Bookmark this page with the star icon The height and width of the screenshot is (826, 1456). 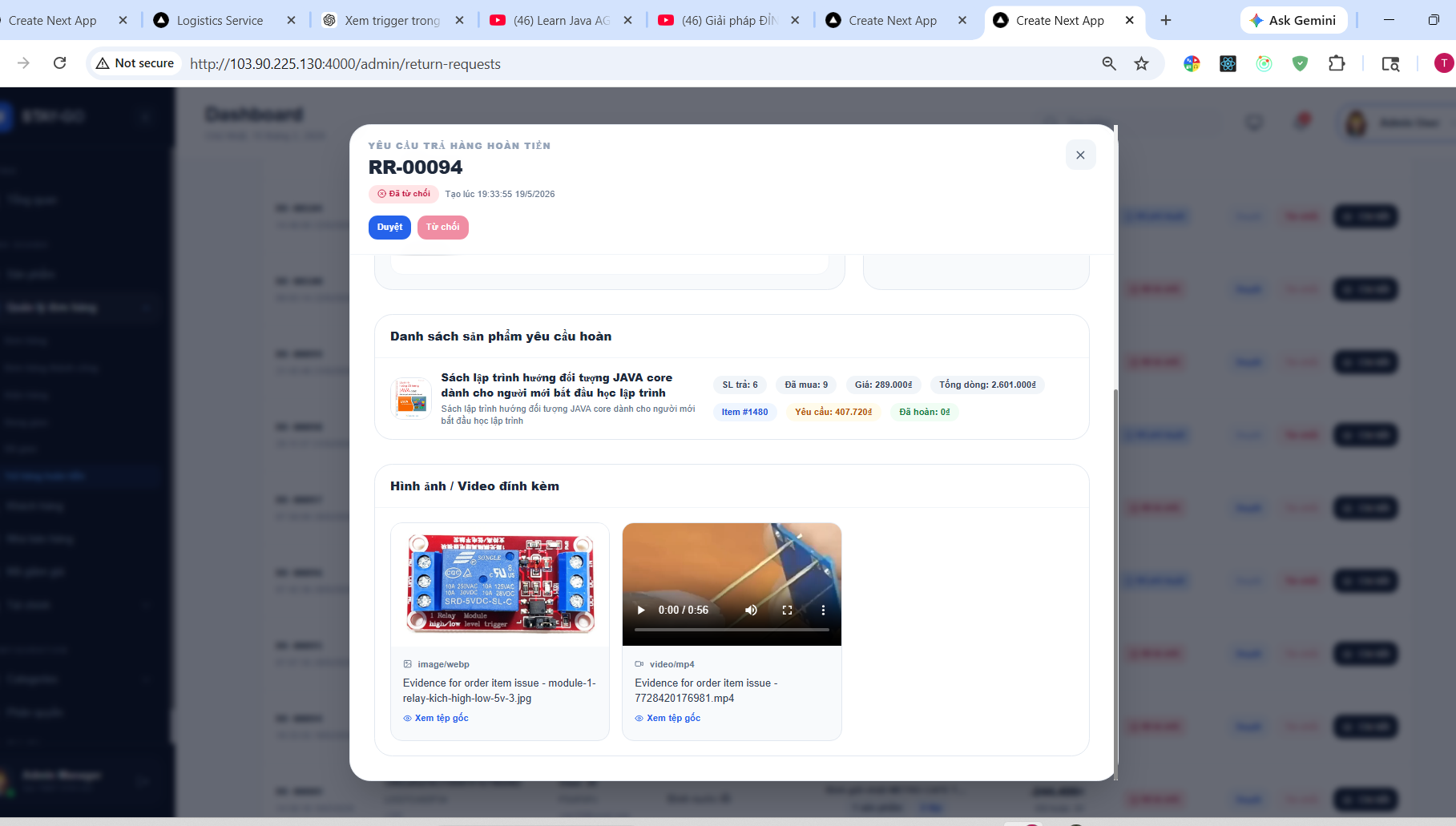point(1142,63)
